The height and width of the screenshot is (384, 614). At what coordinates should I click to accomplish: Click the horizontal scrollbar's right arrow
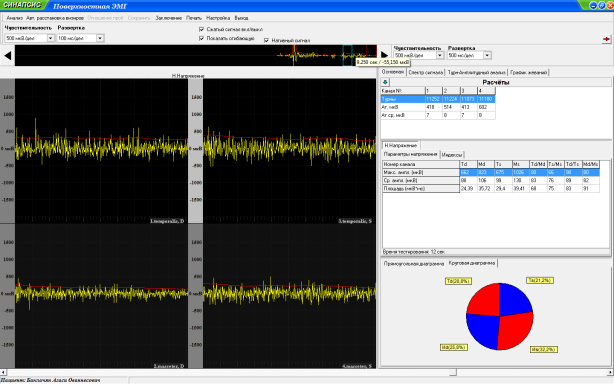[610, 372]
